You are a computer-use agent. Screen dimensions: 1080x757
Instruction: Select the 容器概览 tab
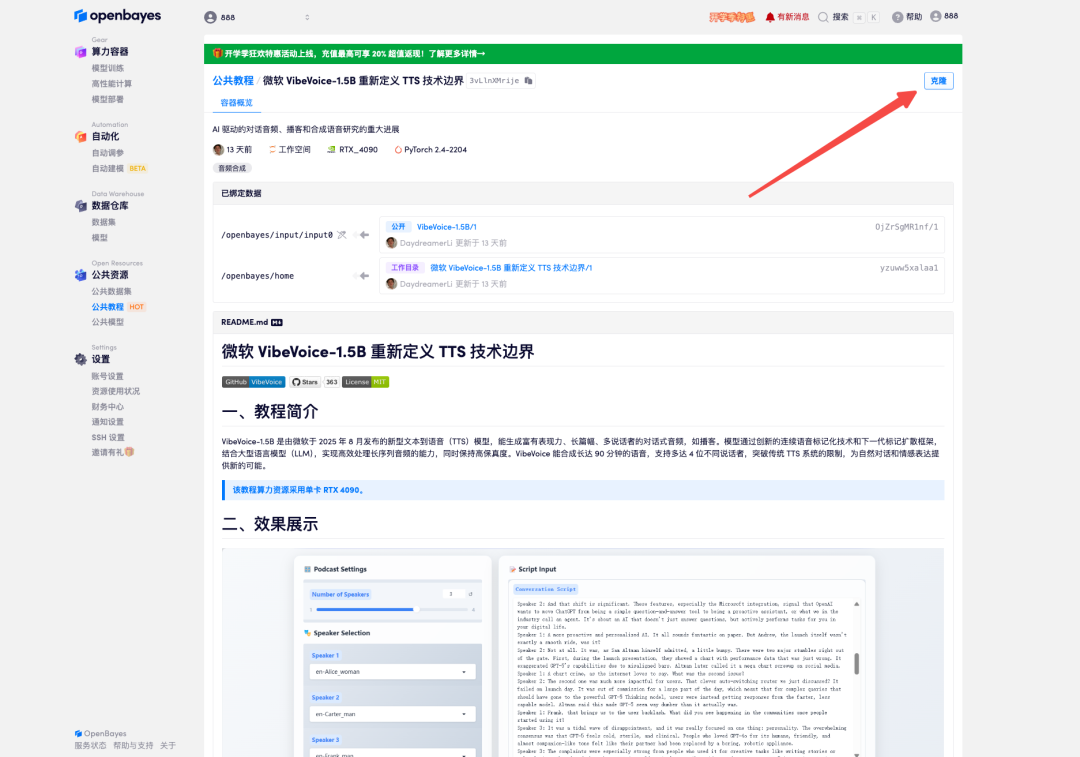(x=236, y=103)
